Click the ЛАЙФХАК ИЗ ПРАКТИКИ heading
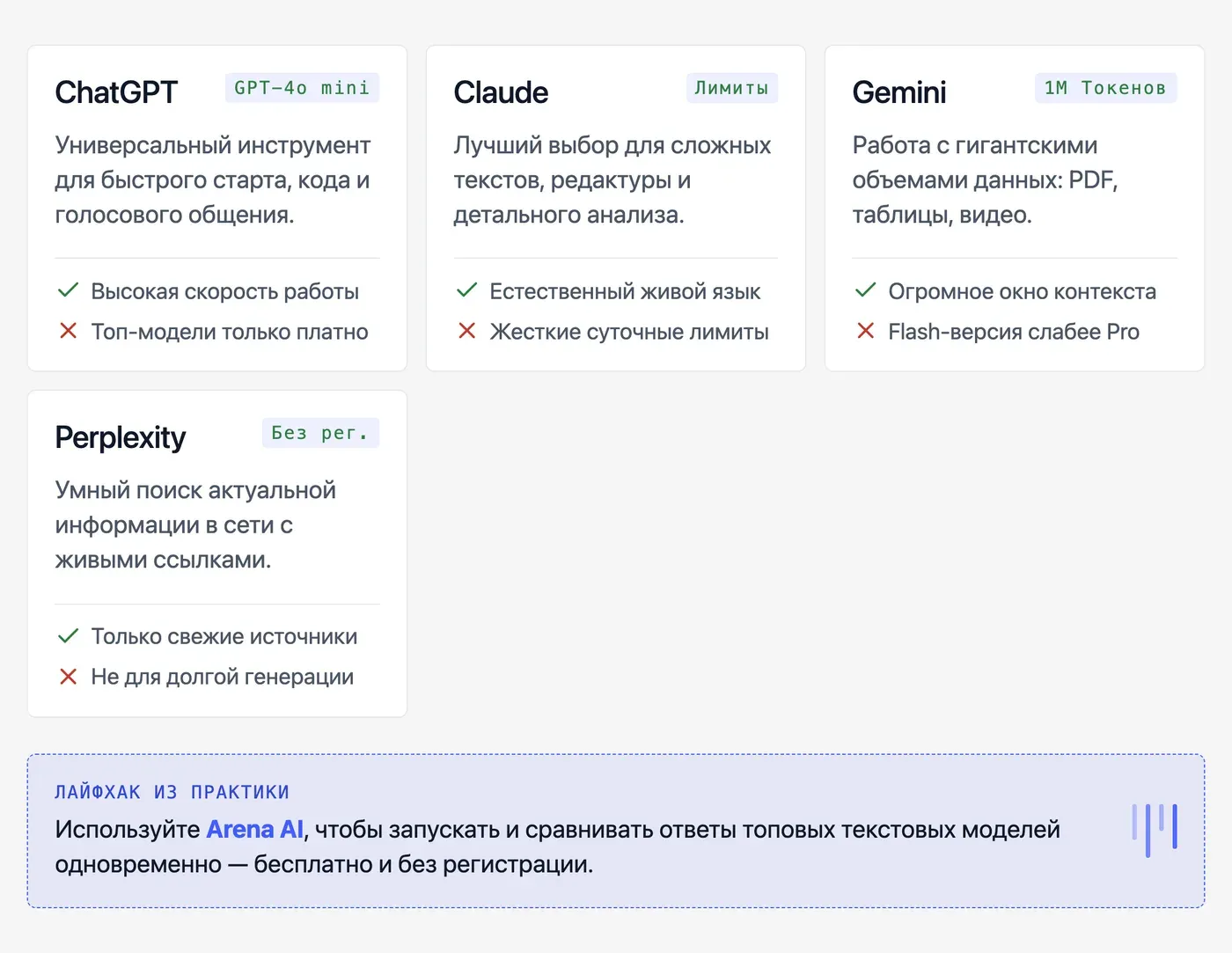1232x953 pixels. 172,792
